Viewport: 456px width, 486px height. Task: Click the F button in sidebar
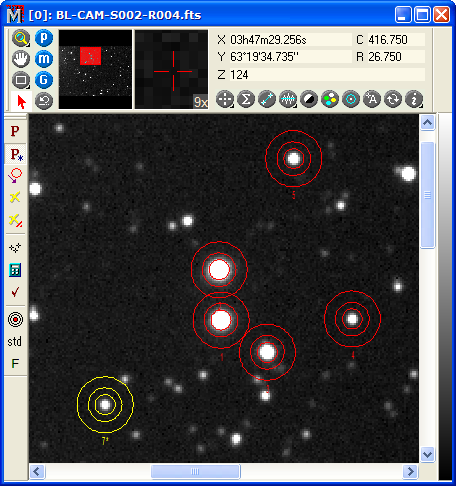[x=15, y=363]
